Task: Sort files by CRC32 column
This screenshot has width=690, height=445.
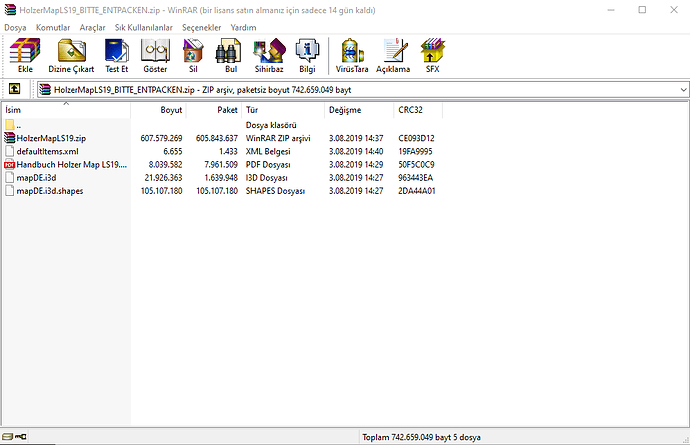Action: pyautogui.click(x=418, y=110)
